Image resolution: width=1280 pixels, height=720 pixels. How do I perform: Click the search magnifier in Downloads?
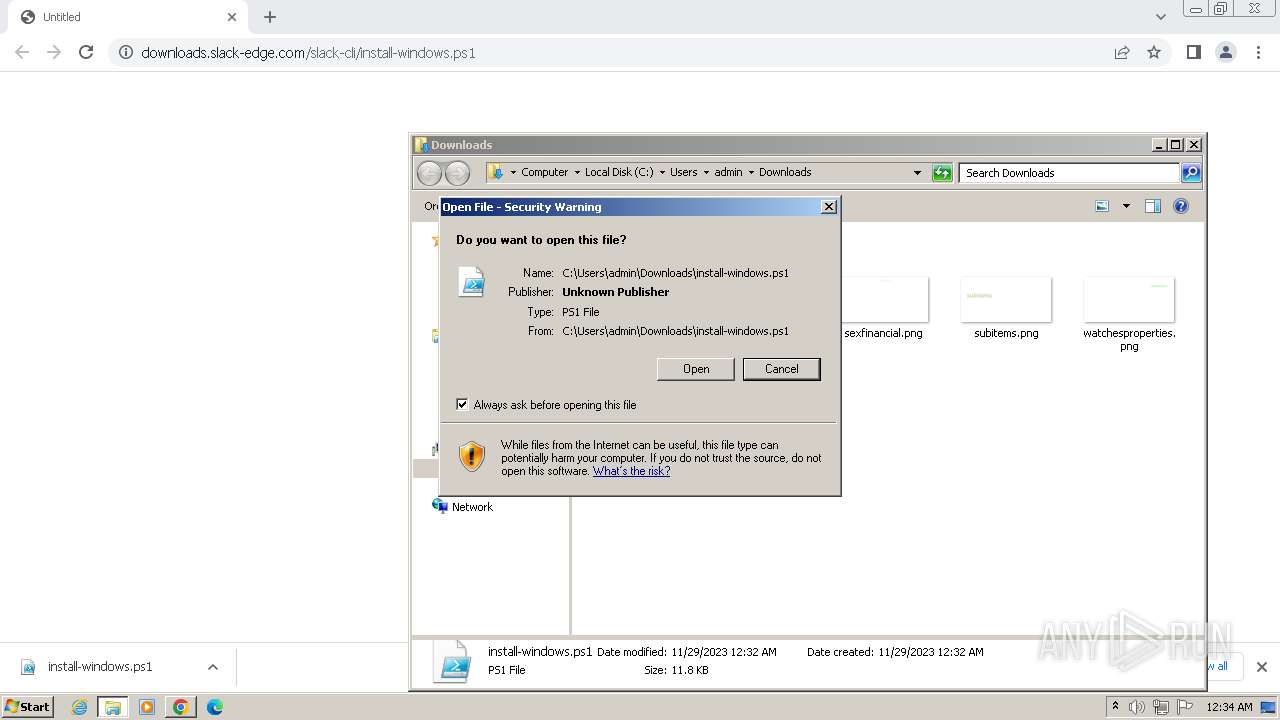[x=1191, y=173]
